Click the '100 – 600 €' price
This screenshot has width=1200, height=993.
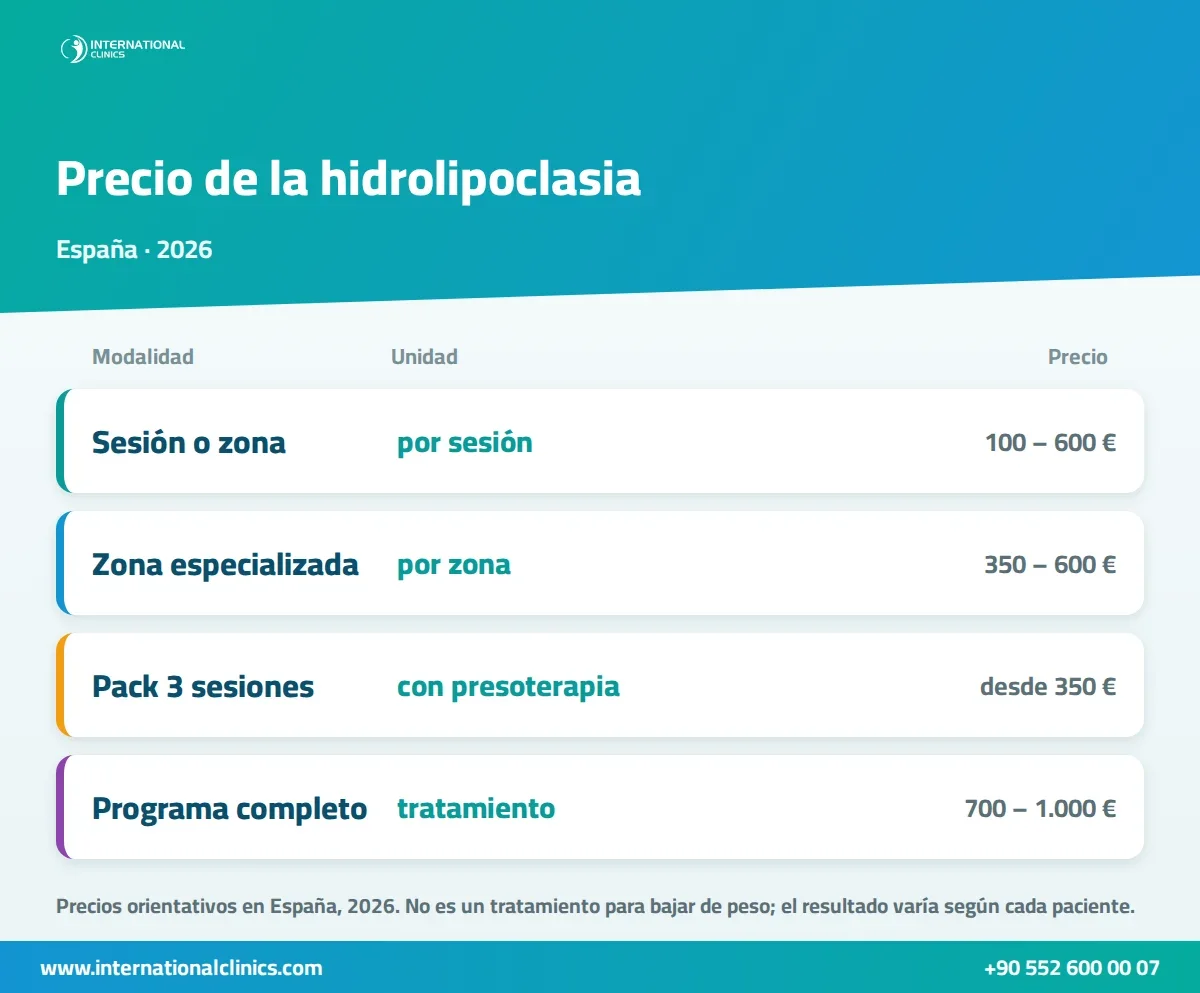(x=1050, y=442)
